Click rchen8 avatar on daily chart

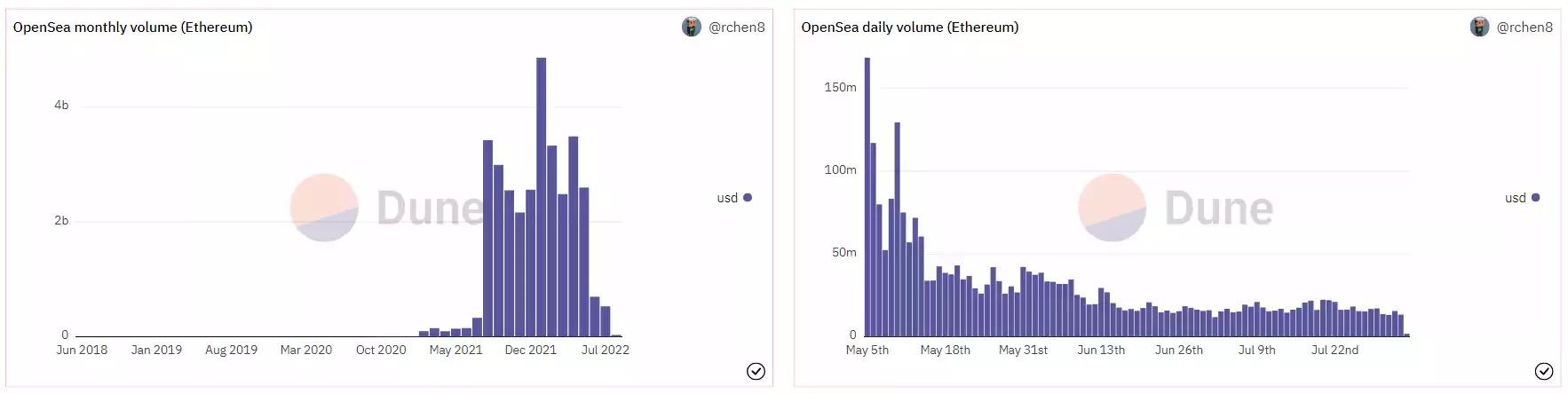tap(1479, 27)
